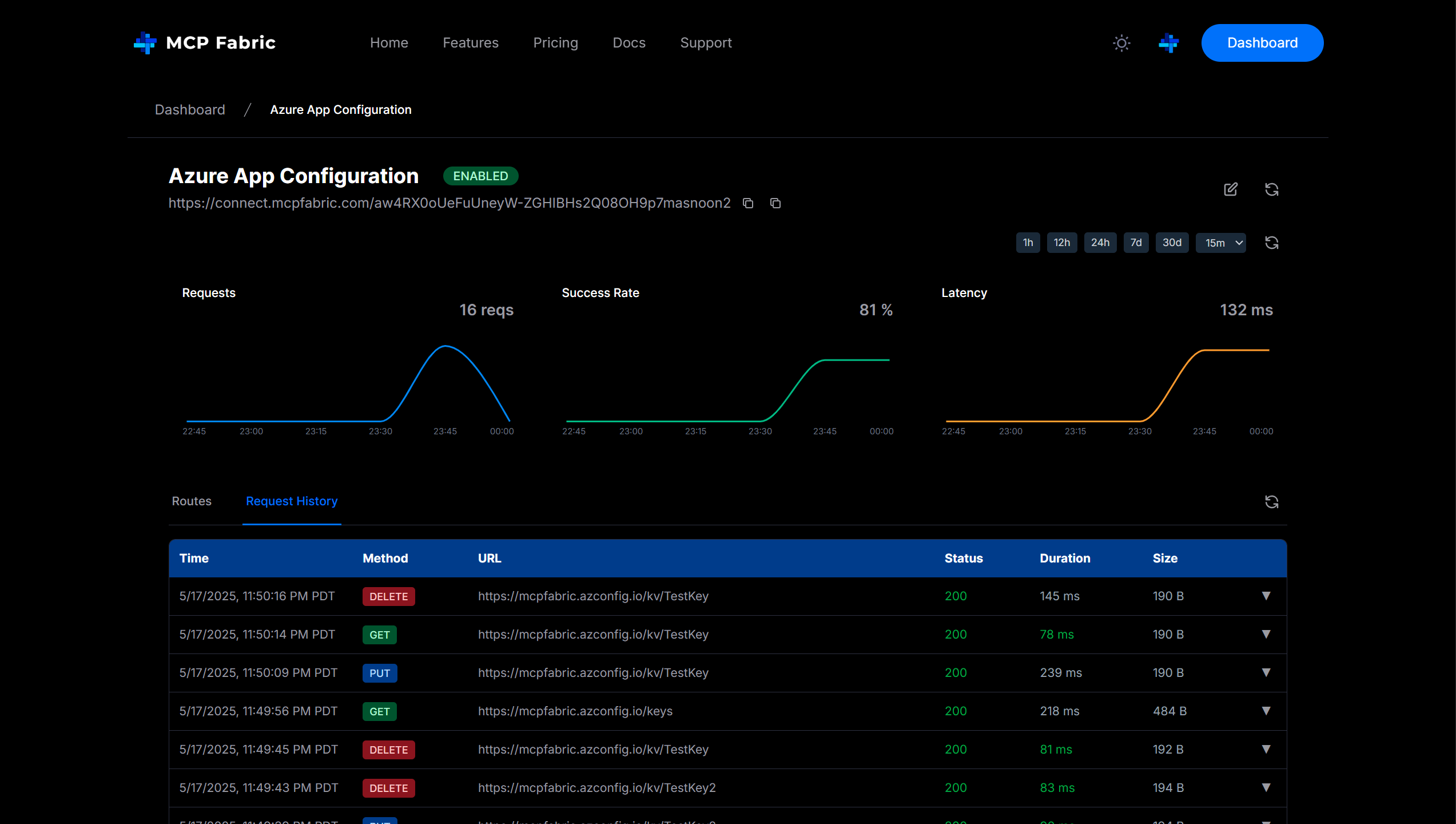Click the user avatar icon beside Dashboard button
The width and height of the screenshot is (1456, 824).
pos(1168,43)
